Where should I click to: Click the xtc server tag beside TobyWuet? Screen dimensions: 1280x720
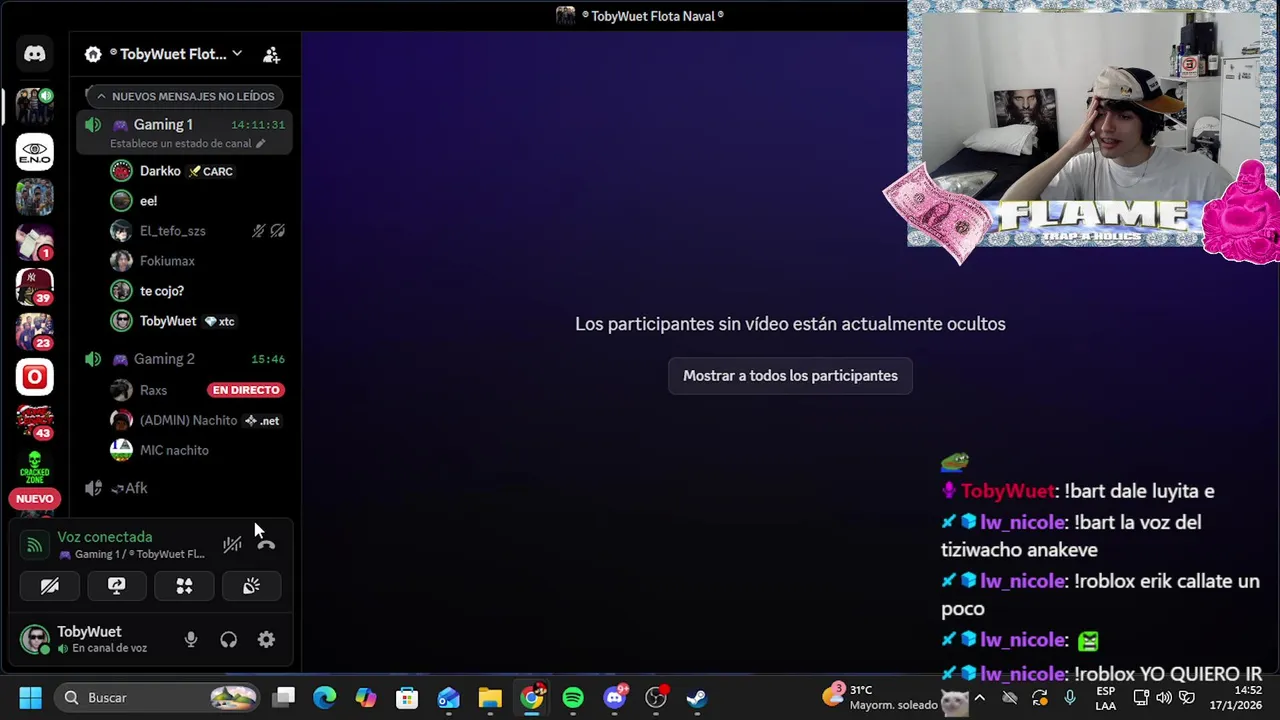coord(219,322)
